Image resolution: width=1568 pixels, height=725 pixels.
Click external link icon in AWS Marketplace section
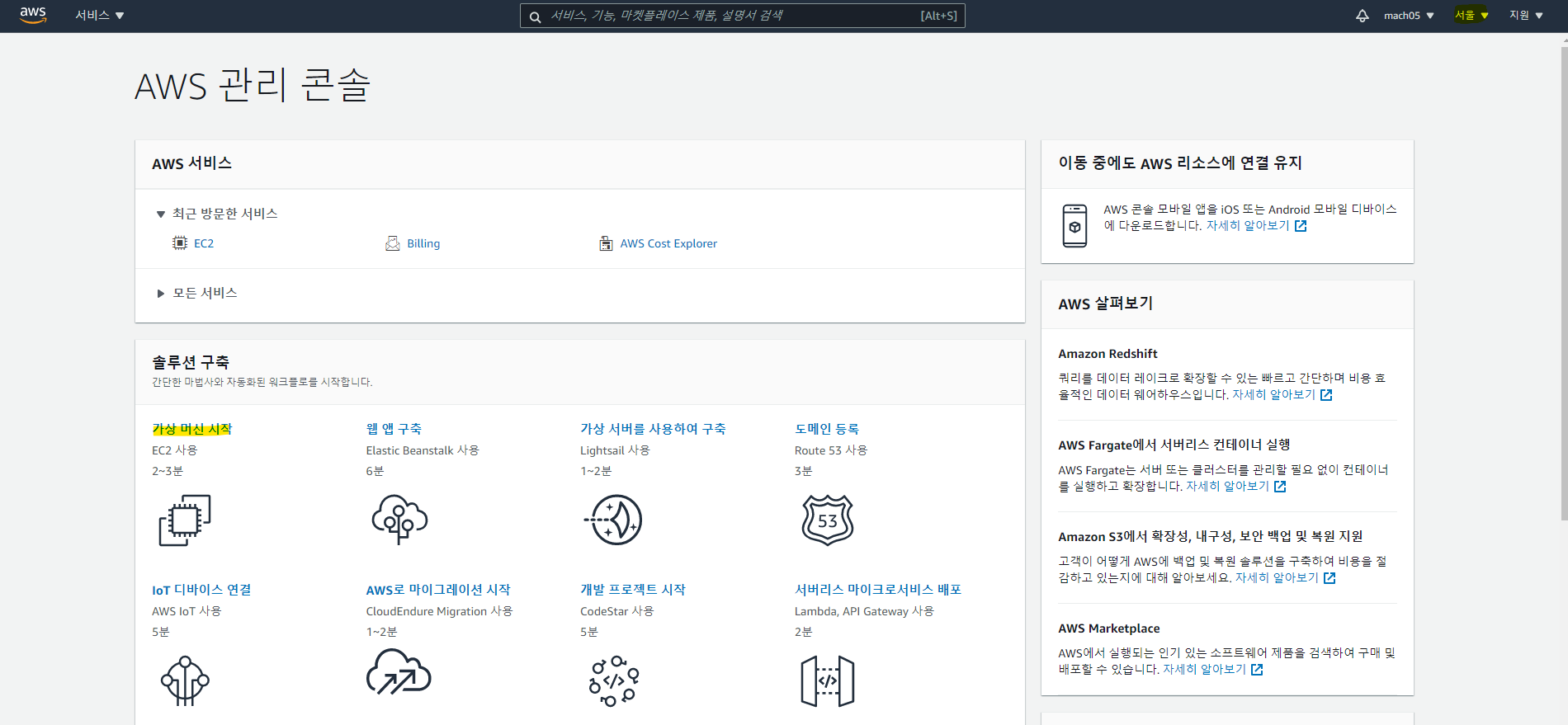pyautogui.click(x=1257, y=670)
